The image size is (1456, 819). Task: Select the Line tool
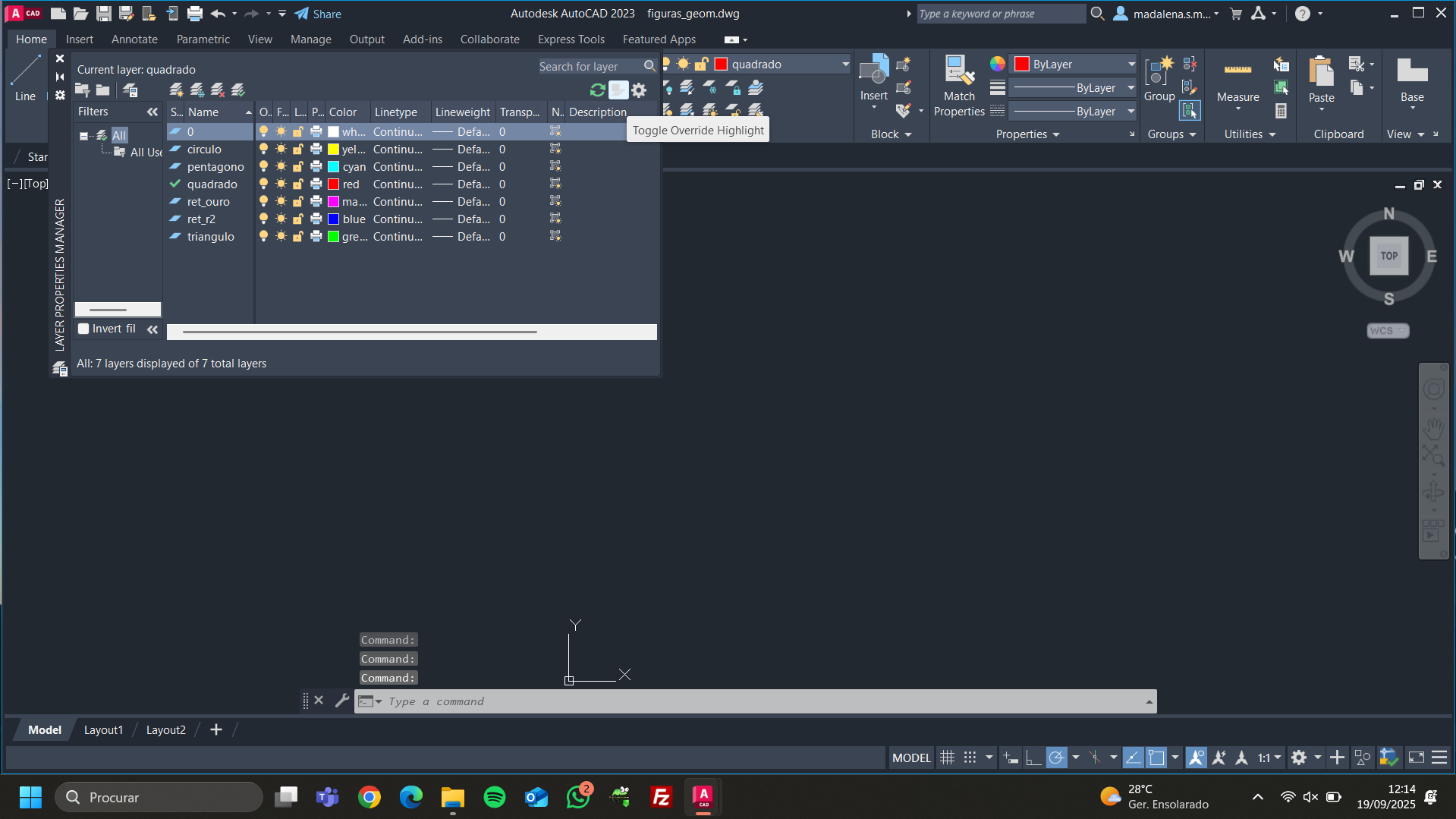pyautogui.click(x=25, y=78)
